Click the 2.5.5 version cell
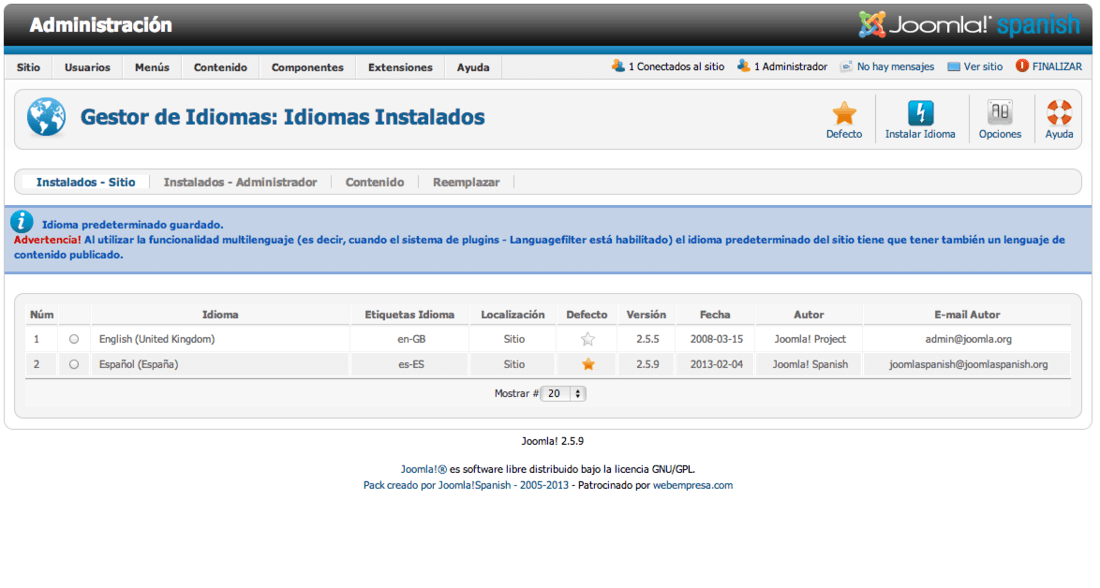Screen dimensions: 1100x588 click(648, 339)
